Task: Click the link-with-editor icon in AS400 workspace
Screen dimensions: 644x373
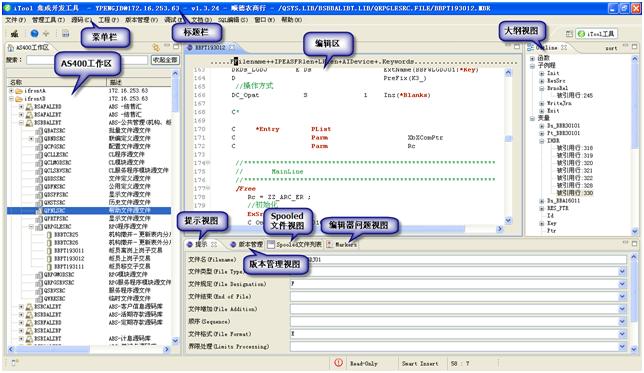Action: pyautogui.click(x=156, y=47)
